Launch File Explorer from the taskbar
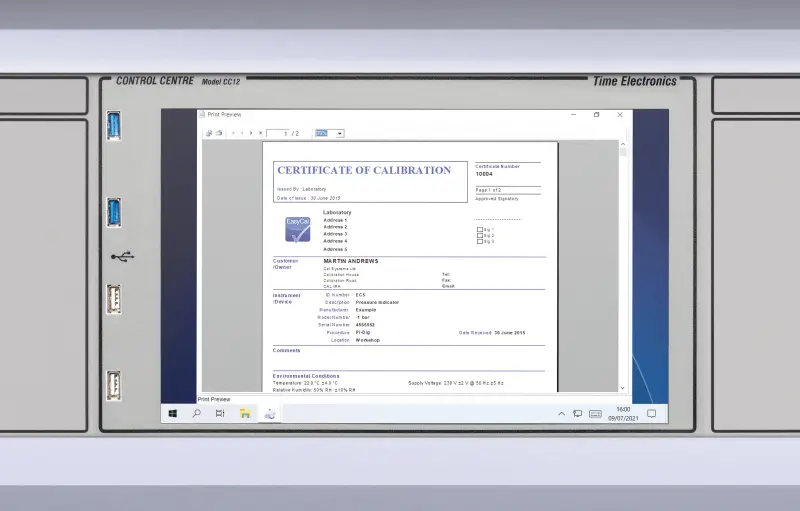This screenshot has width=800, height=511. point(245,414)
